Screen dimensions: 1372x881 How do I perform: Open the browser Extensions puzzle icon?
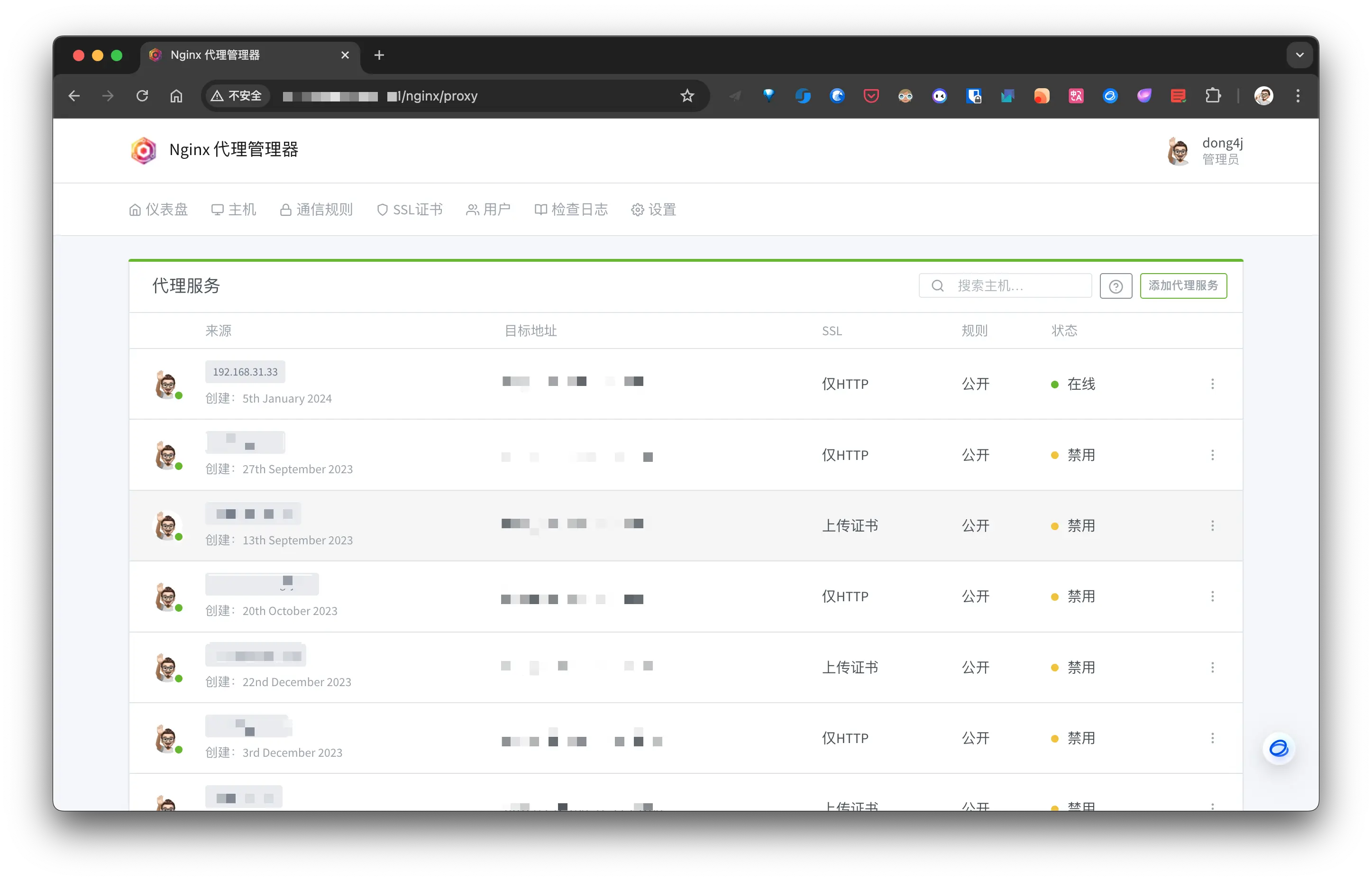[x=1212, y=96]
